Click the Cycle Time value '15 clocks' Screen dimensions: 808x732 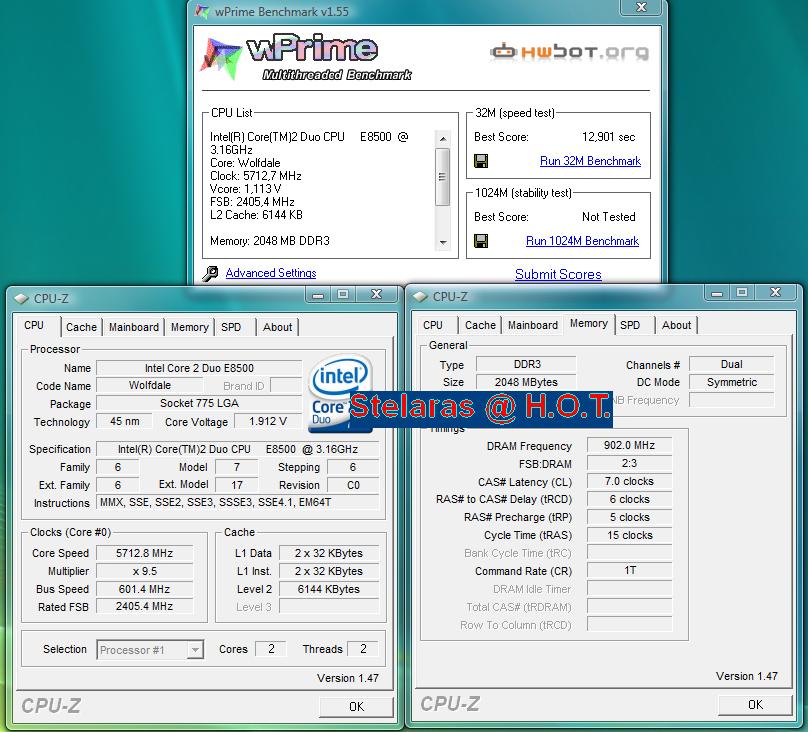tap(629, 535)
